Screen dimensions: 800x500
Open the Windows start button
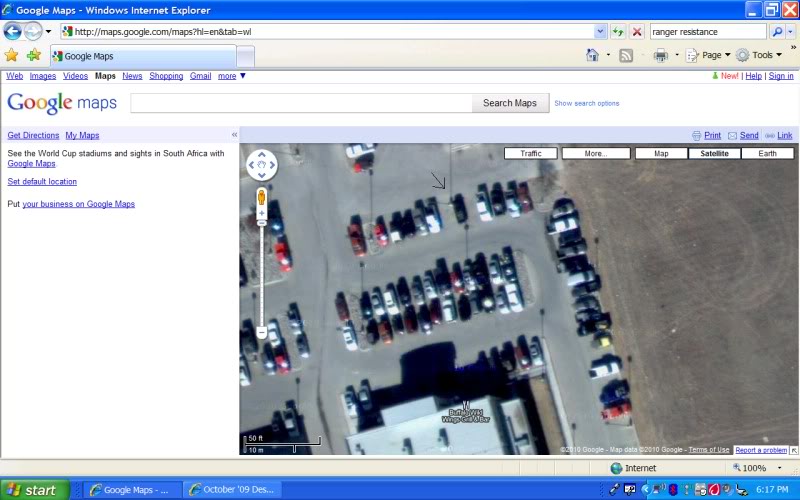pos(35,490)
